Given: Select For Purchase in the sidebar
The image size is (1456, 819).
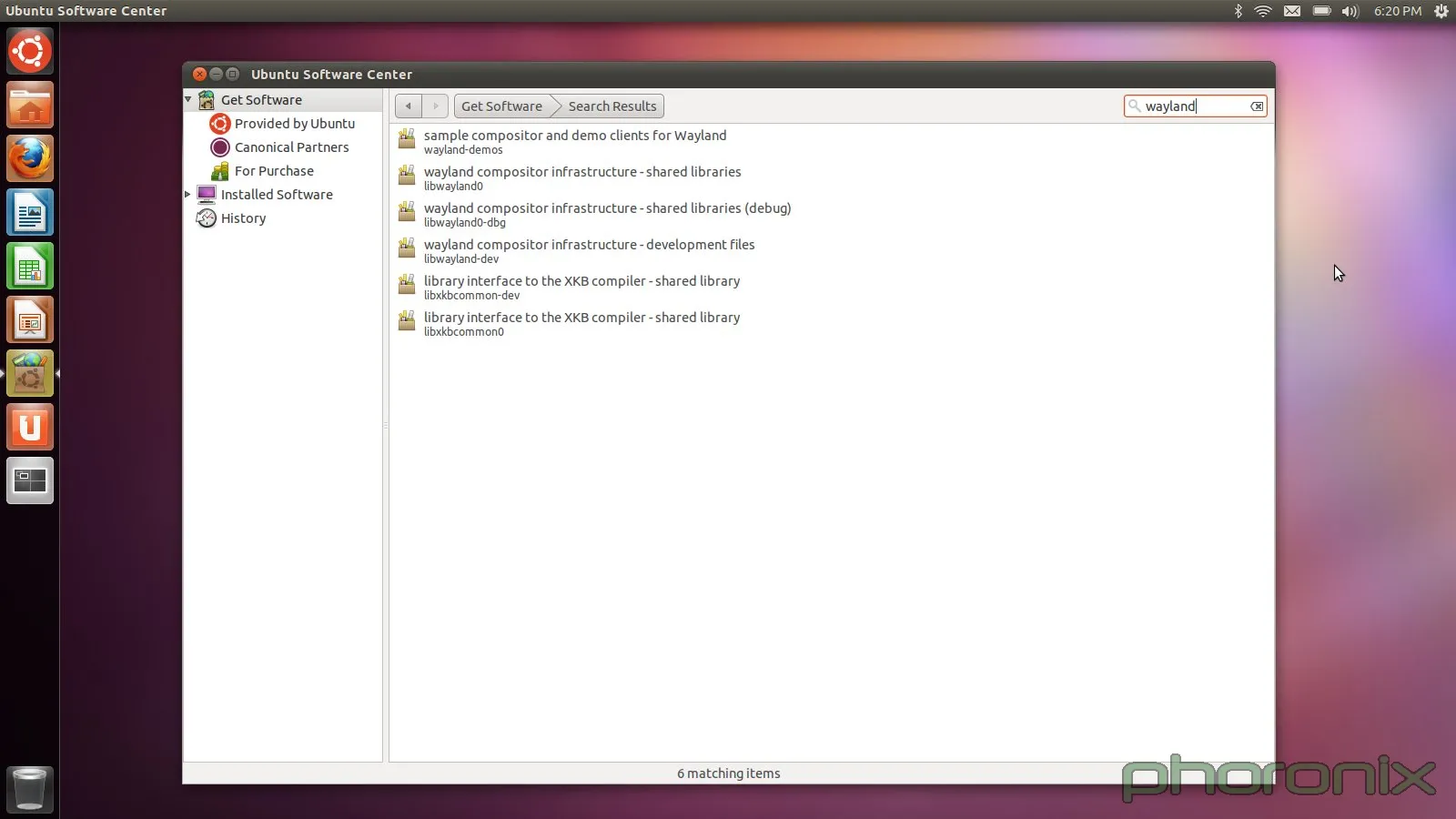Looking at the screenshot, I should click(274, 171).
